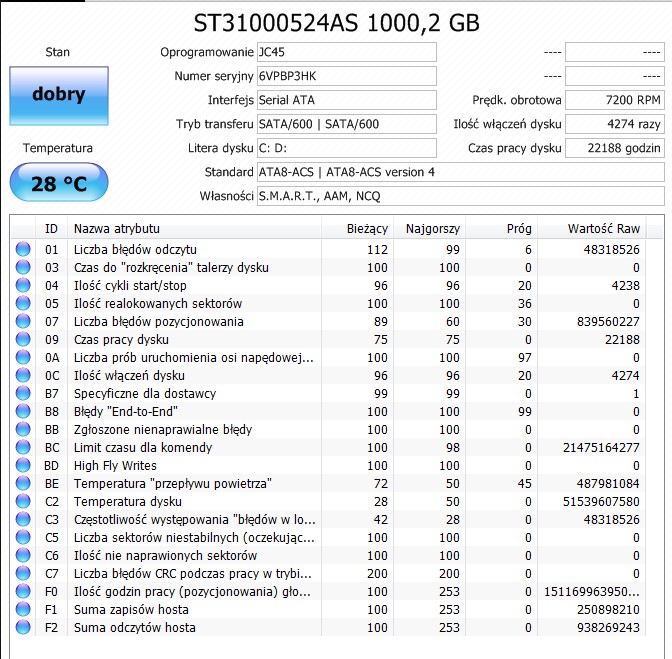Image resolution: width=672 pixels, height=659 pixels.
Task: Click status icon for attribute 03 row
Action: coord(23,267)
